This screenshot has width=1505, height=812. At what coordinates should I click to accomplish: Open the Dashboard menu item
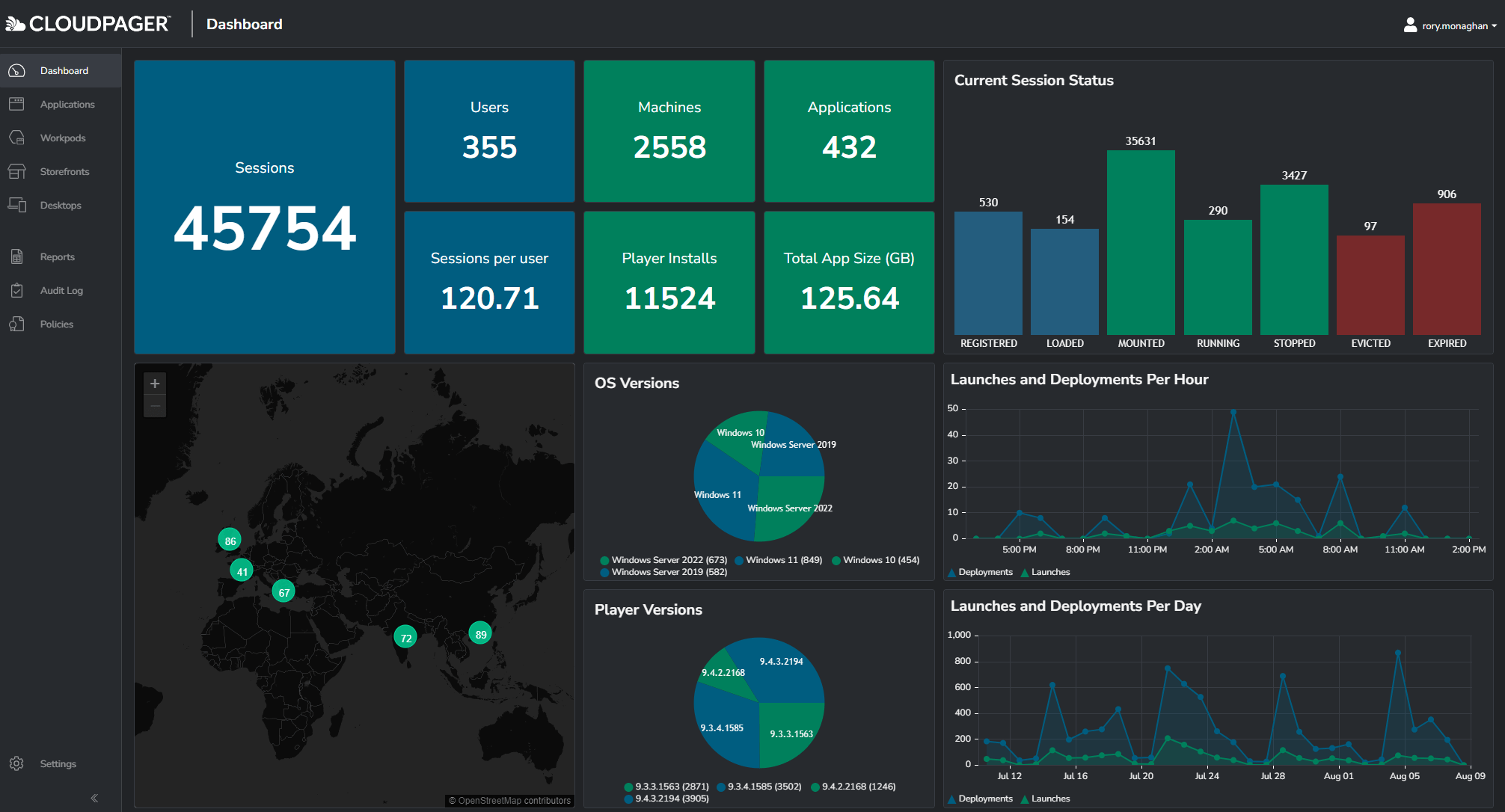[x=61, y=70]
